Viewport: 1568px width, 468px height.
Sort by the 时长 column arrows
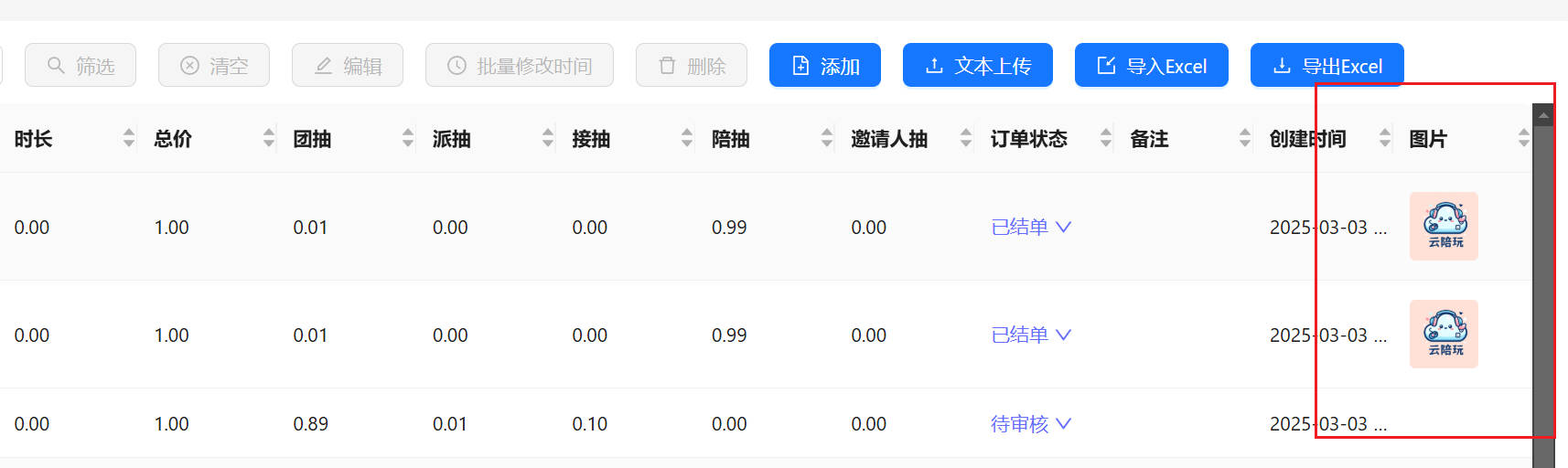129,138
